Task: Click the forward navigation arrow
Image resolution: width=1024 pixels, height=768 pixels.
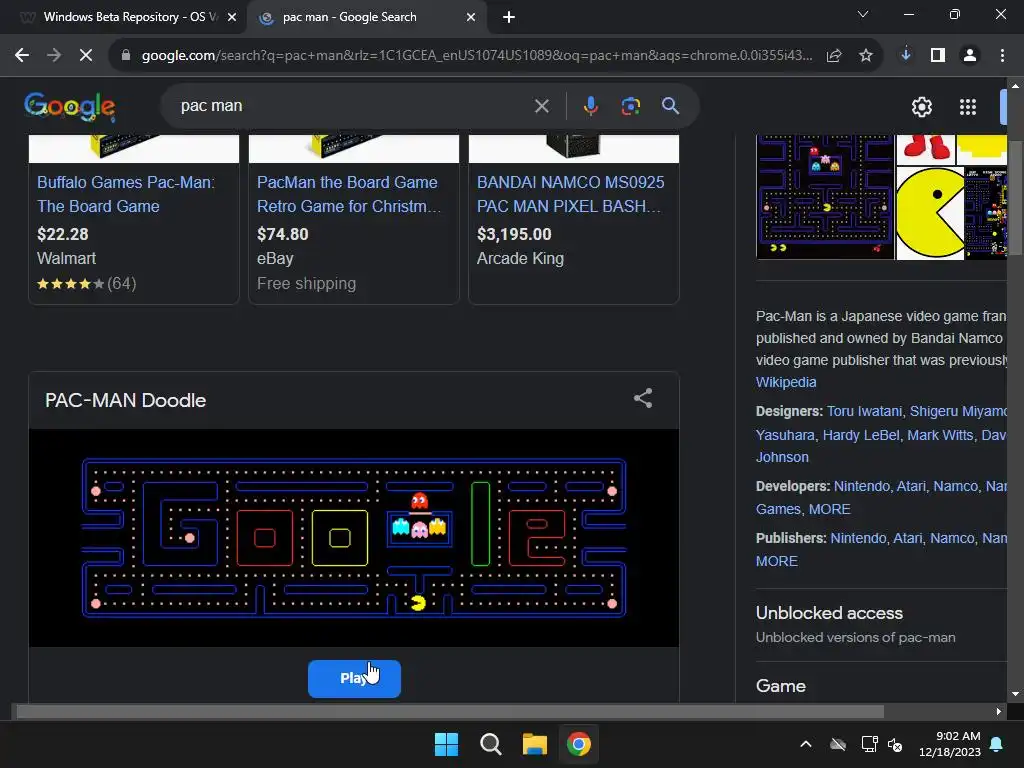Action: [x=54, y=56]
